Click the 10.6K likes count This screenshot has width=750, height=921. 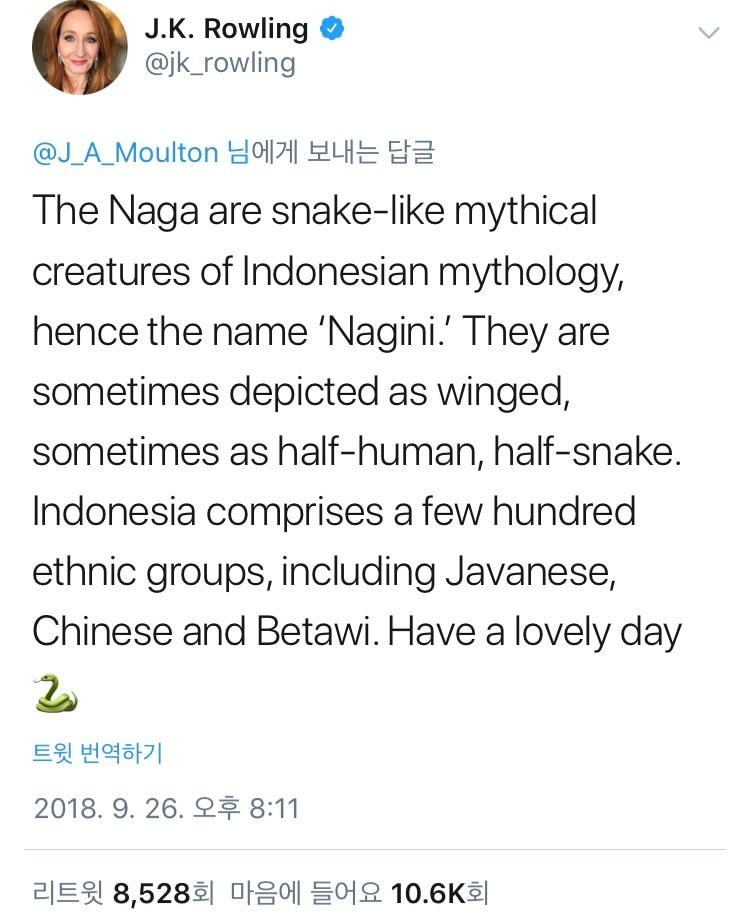point(428,891)
